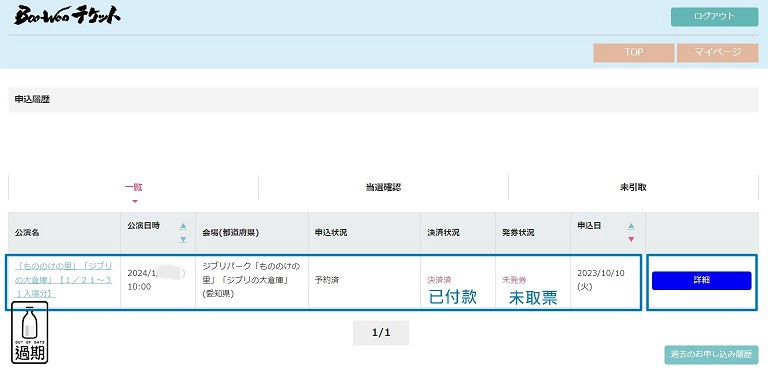Click the venue cell ジブリパーク (愛知県)
This screenshot has width=768, height=375.
pos(252,281)
